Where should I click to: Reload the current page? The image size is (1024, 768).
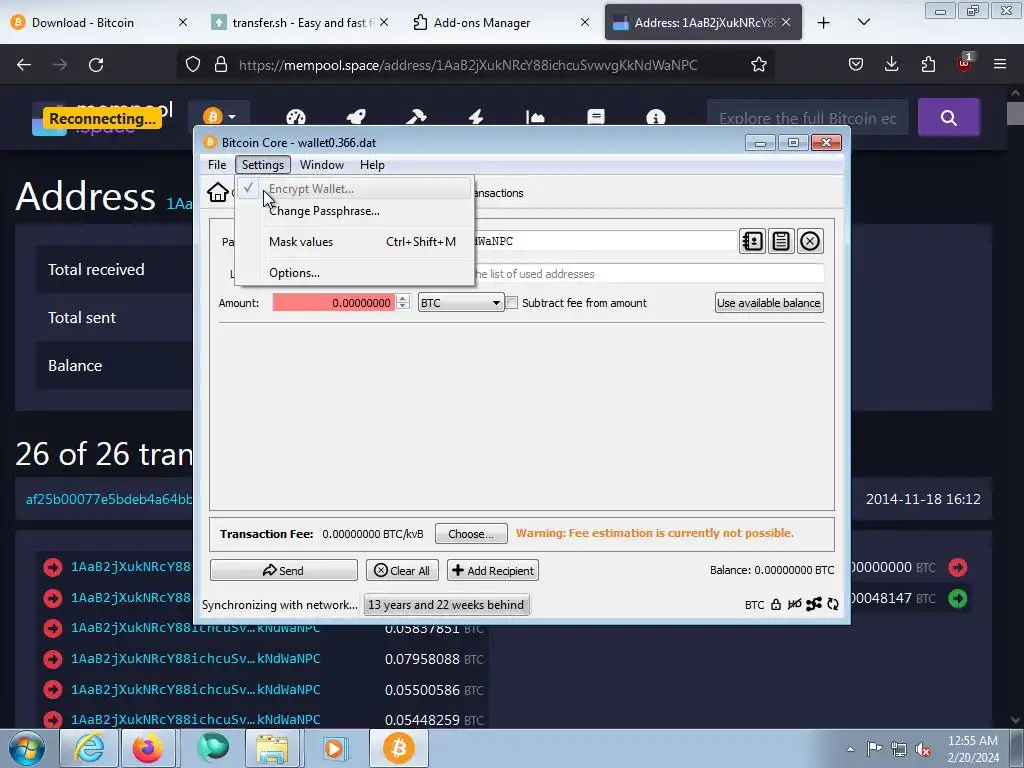point(96,65)
